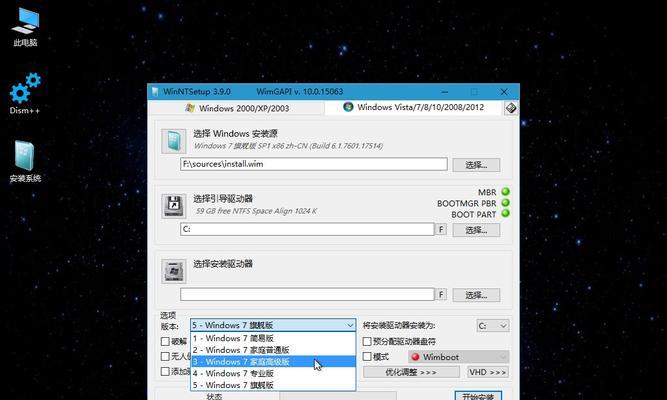This screenshot has width=667, height=400.
Task: Click the tools icon beside the tabs
Action: click(511, 108)
